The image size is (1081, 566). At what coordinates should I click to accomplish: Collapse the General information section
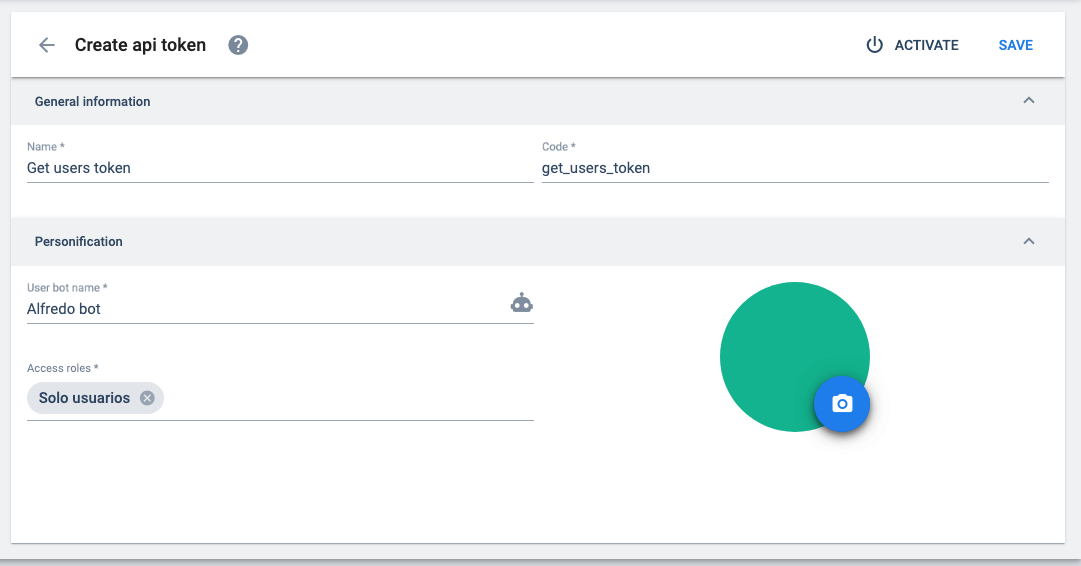pyautogui.click(x=1029, y=101)
